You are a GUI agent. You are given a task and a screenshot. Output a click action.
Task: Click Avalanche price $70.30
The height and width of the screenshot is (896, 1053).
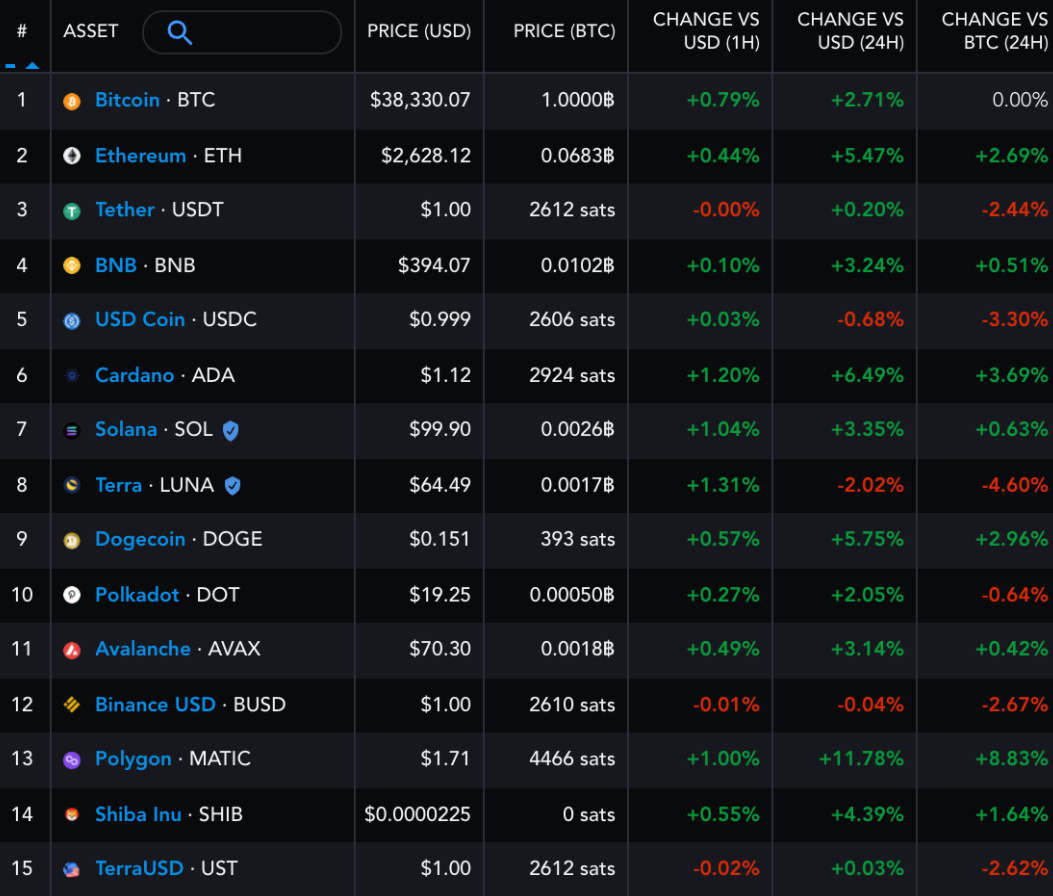point(441,648)
